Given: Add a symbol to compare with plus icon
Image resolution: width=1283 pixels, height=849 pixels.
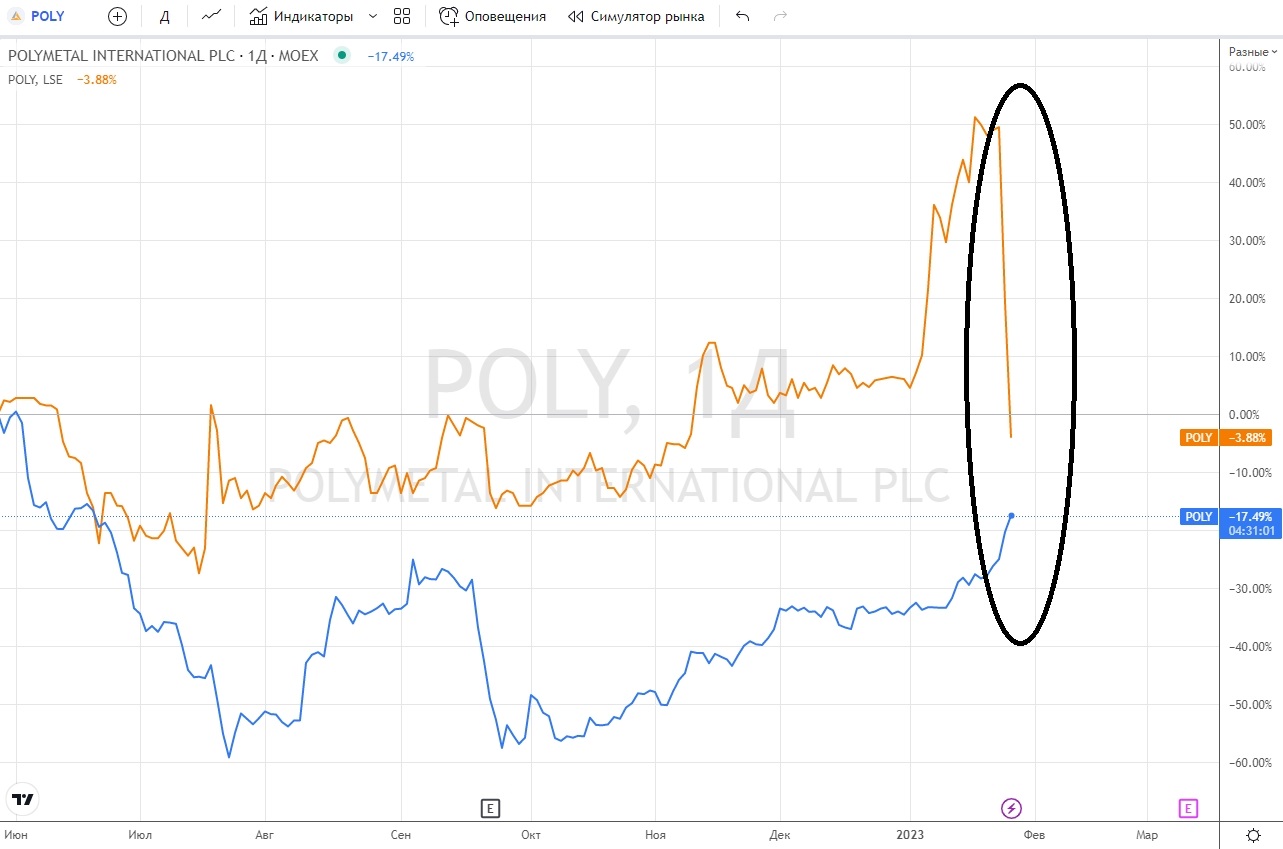Looking at the screenshot, I should coord(117,16).
